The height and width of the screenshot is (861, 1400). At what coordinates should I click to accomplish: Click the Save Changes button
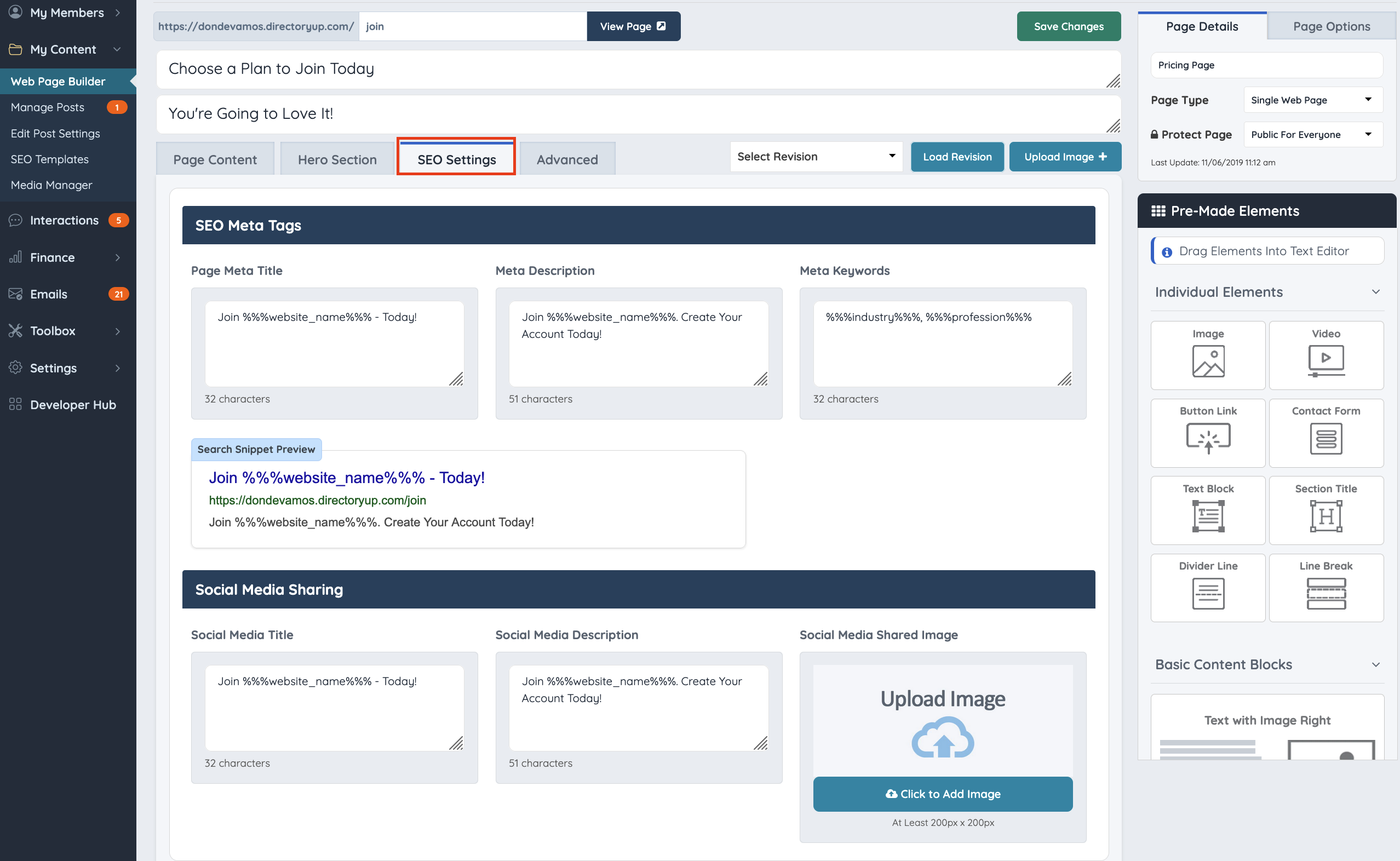[1068, 26]
